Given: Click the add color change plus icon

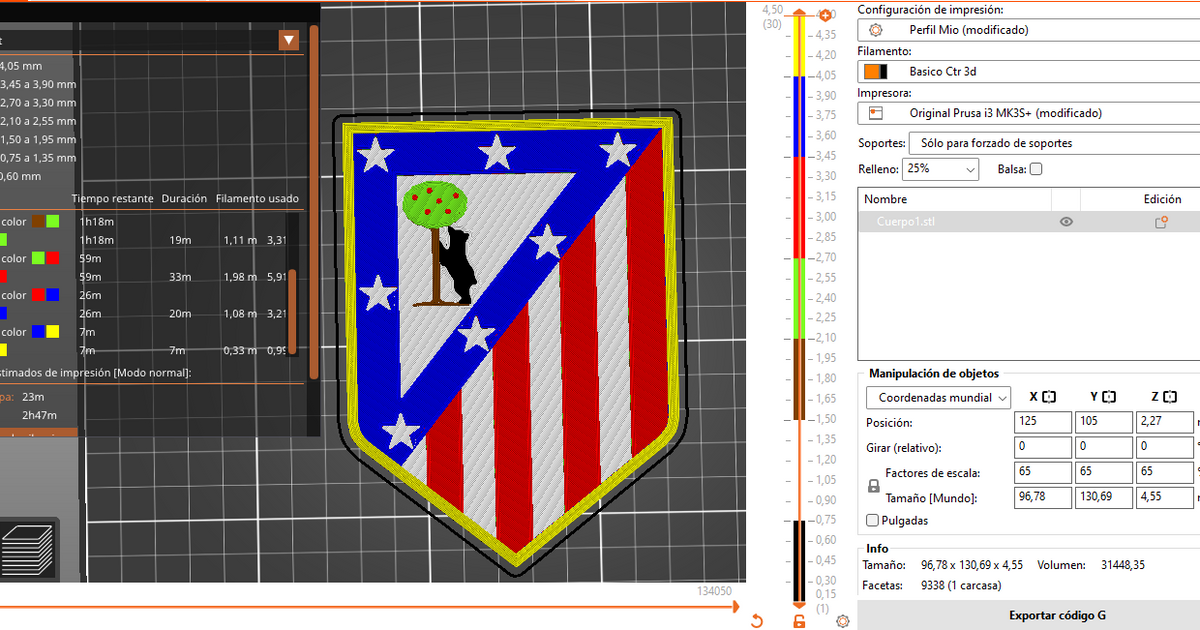Looking at the screenshot, I should (825, 15).
